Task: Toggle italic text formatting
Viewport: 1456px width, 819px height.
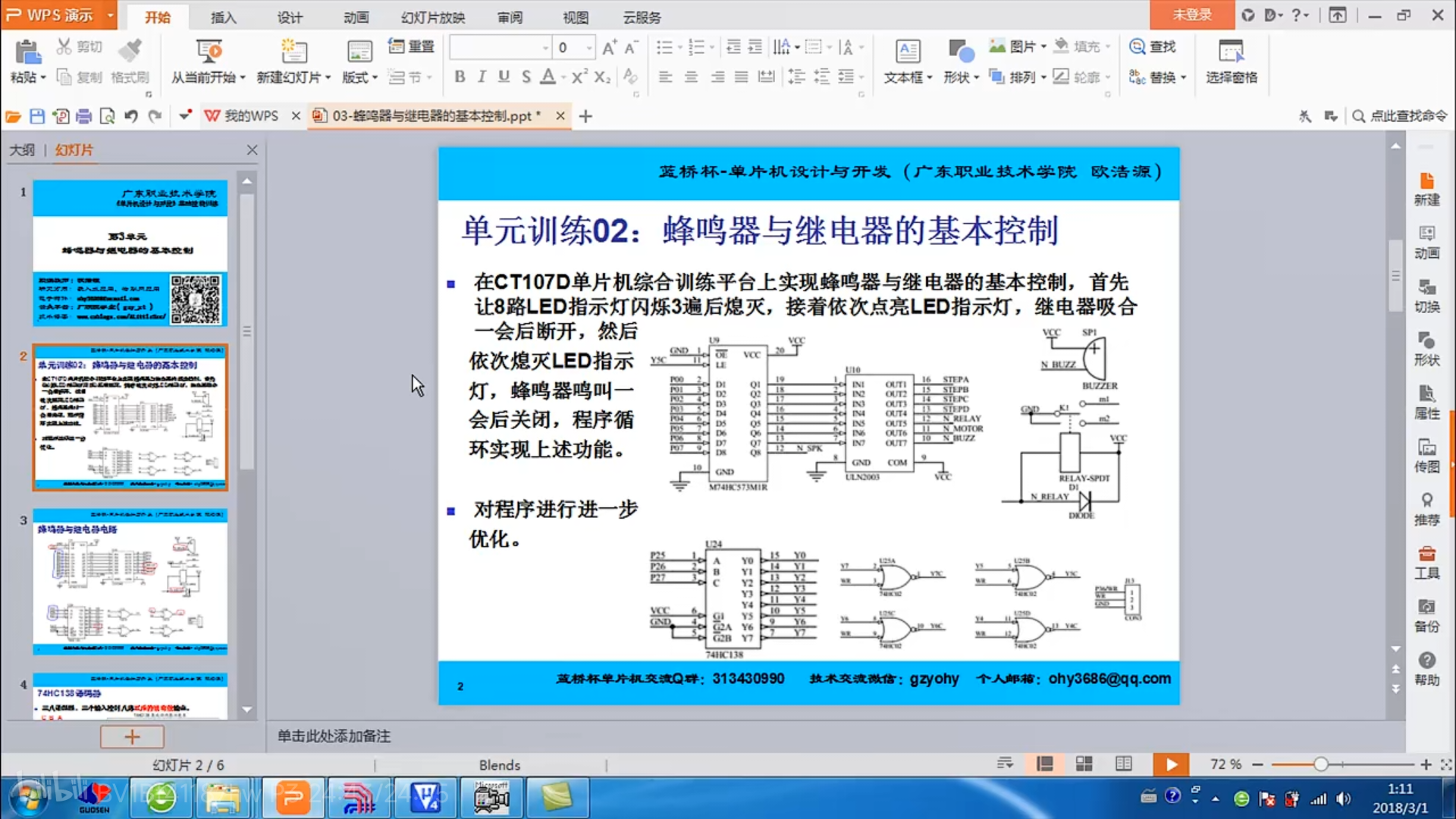Action: pyautogui.click(x=482, y=77)
